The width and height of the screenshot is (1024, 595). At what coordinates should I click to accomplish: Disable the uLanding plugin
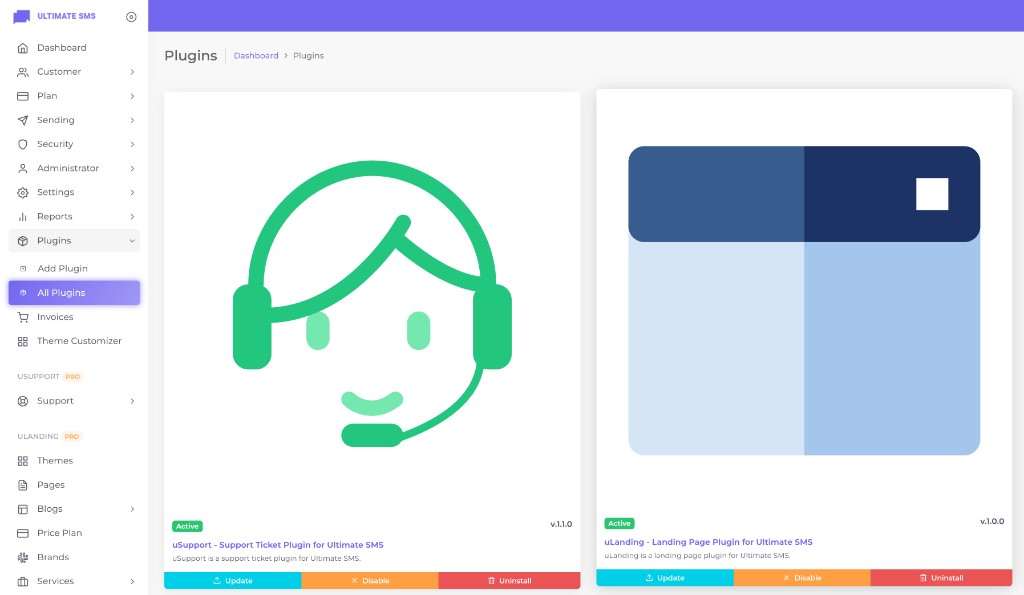pyautogui.click(x=802, y=578)
